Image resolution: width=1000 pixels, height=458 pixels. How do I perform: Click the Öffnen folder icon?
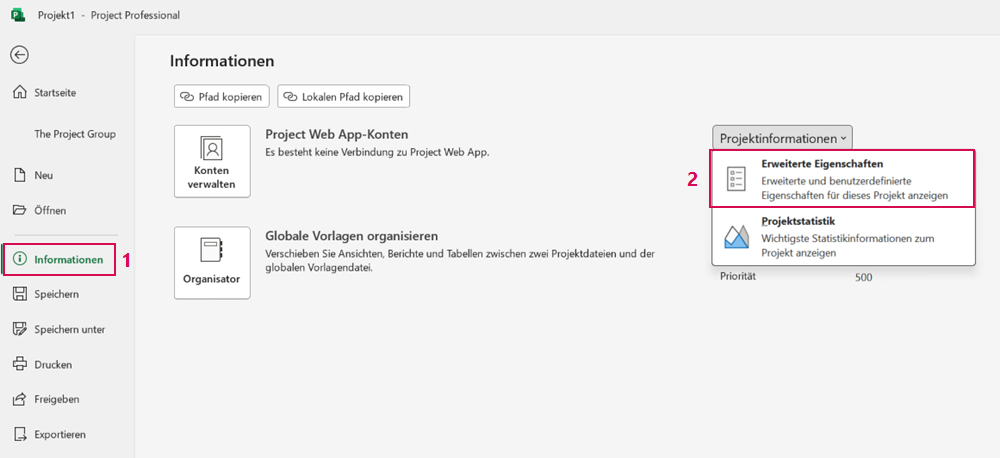pyautogui.click(x=20, y=210)
